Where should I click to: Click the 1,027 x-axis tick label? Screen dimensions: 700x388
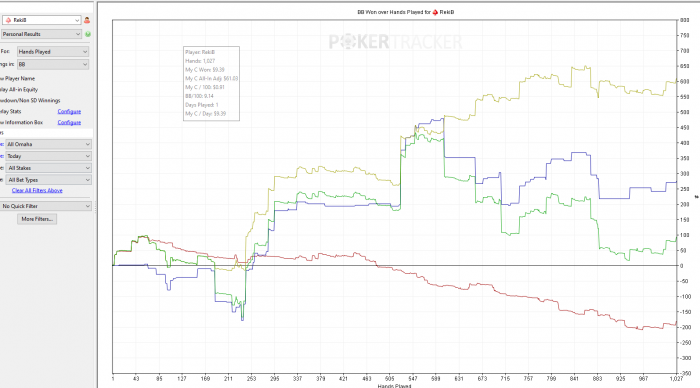[676, 379]
